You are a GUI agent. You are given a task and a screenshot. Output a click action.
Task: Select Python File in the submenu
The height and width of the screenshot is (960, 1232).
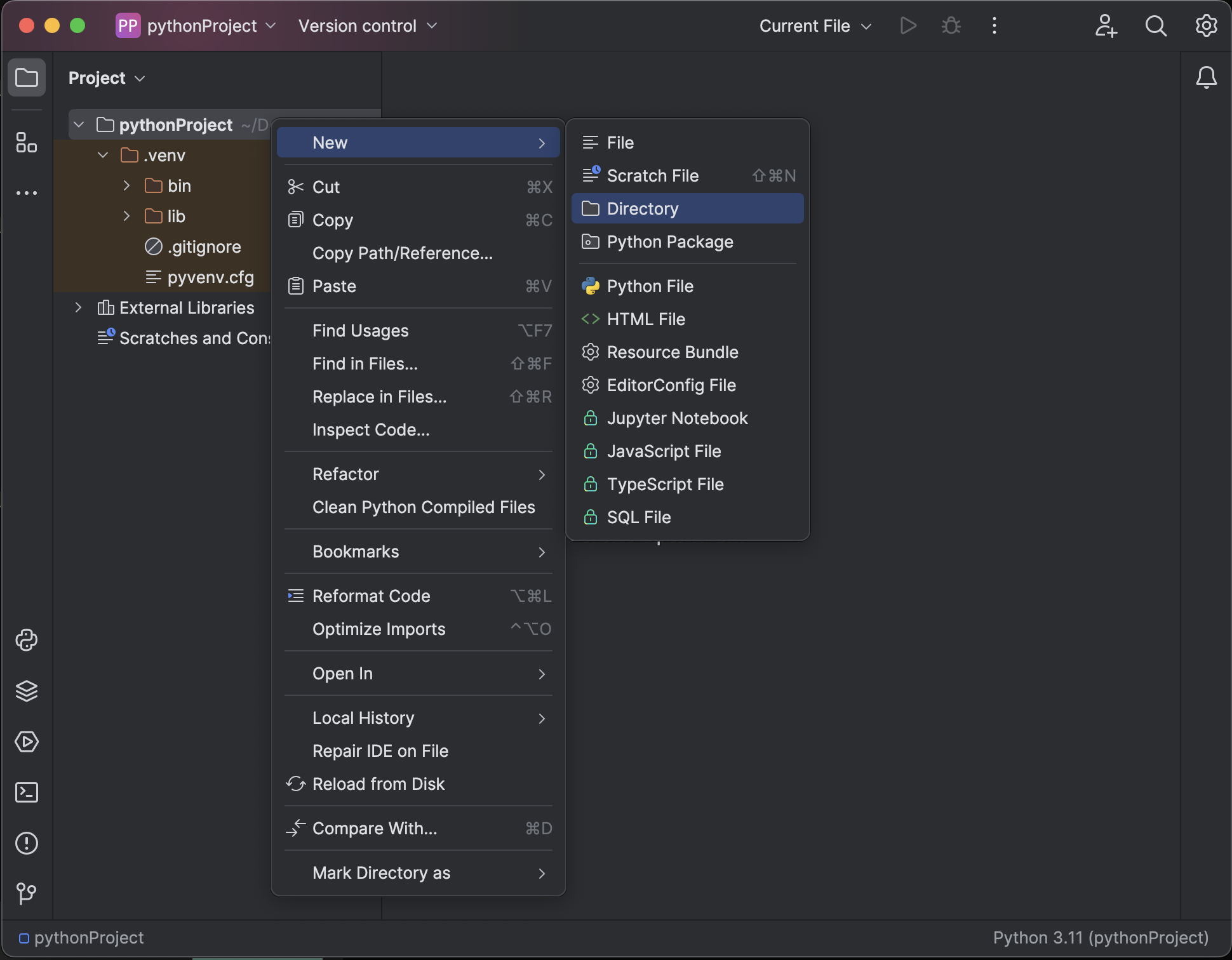click(x=650, y=286)
